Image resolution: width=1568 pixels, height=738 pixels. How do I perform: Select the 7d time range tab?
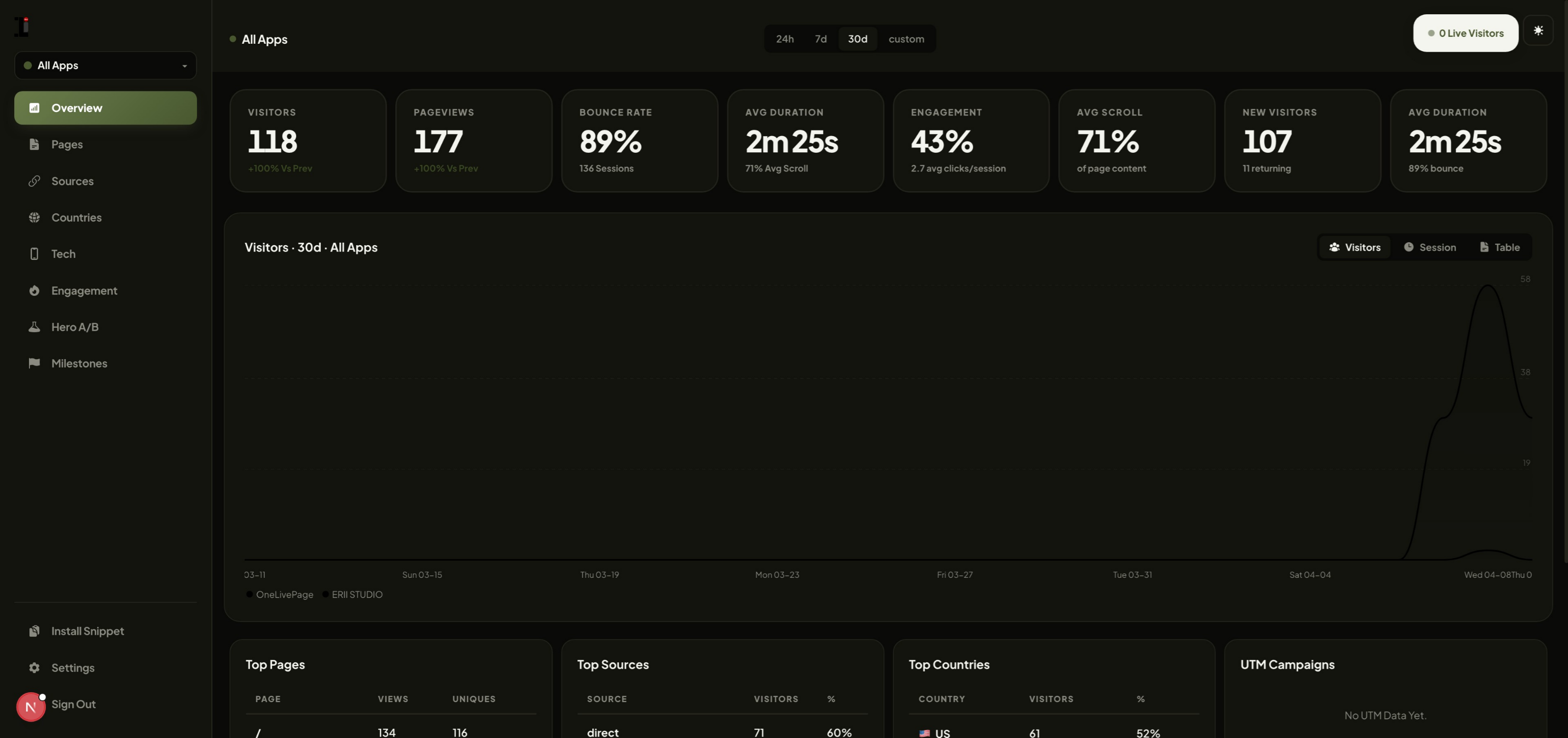pyautogui.click(x=820, y=38)
